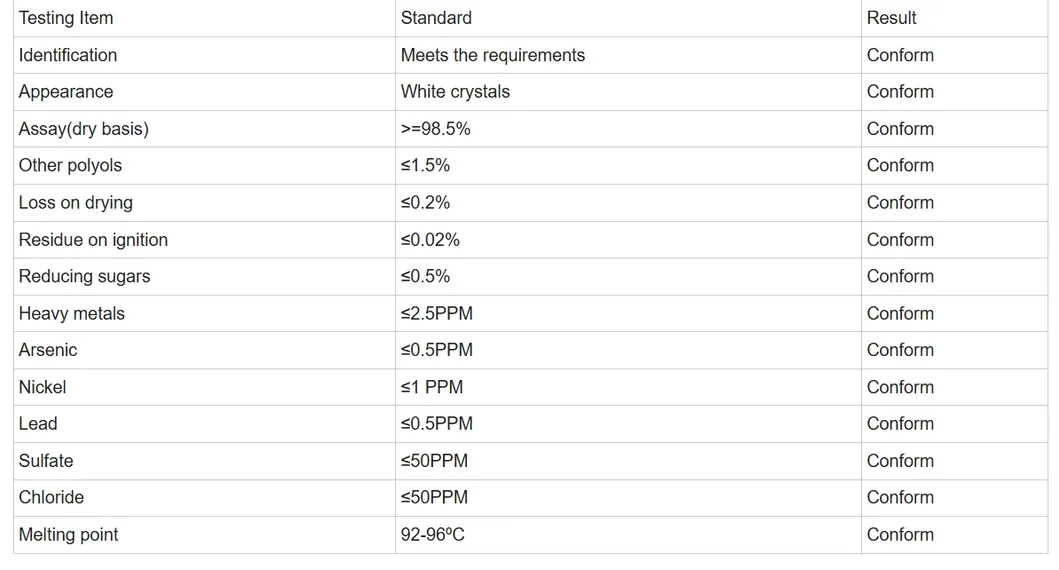Select the 'Standard' column header

pyautogui.click(x=436, y=18)
